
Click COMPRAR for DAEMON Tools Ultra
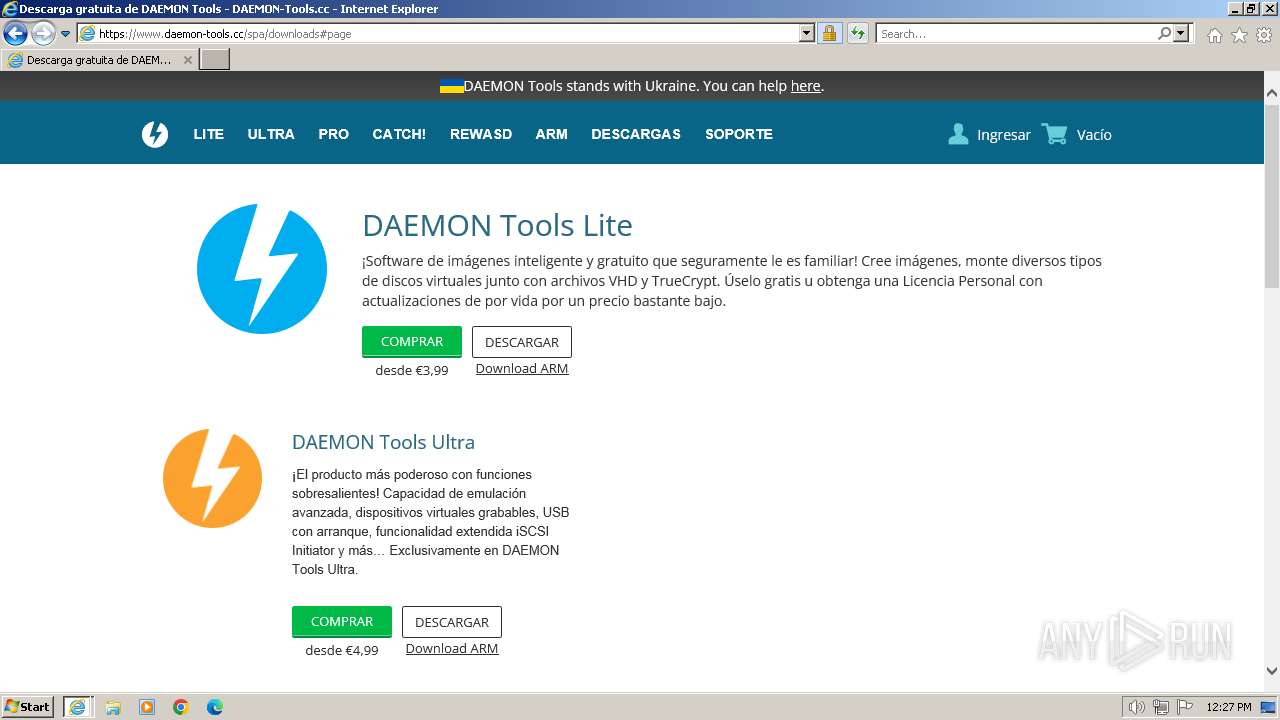(x=342, y=621)
